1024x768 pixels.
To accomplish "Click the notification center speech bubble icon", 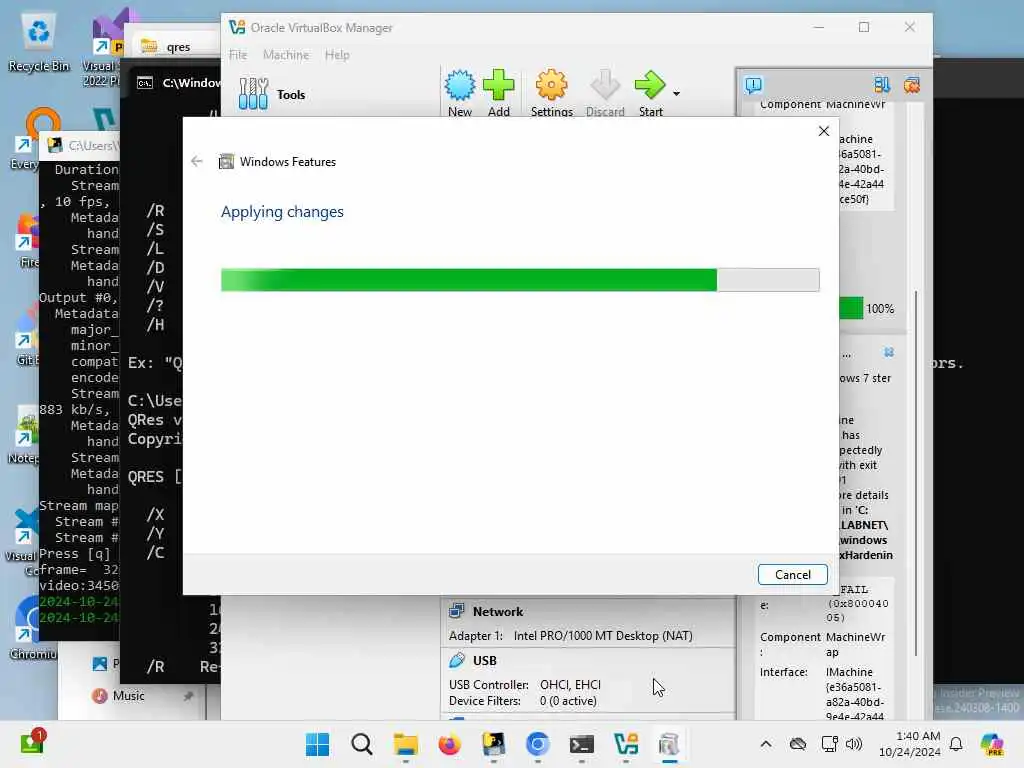I will tap(754, 85).
